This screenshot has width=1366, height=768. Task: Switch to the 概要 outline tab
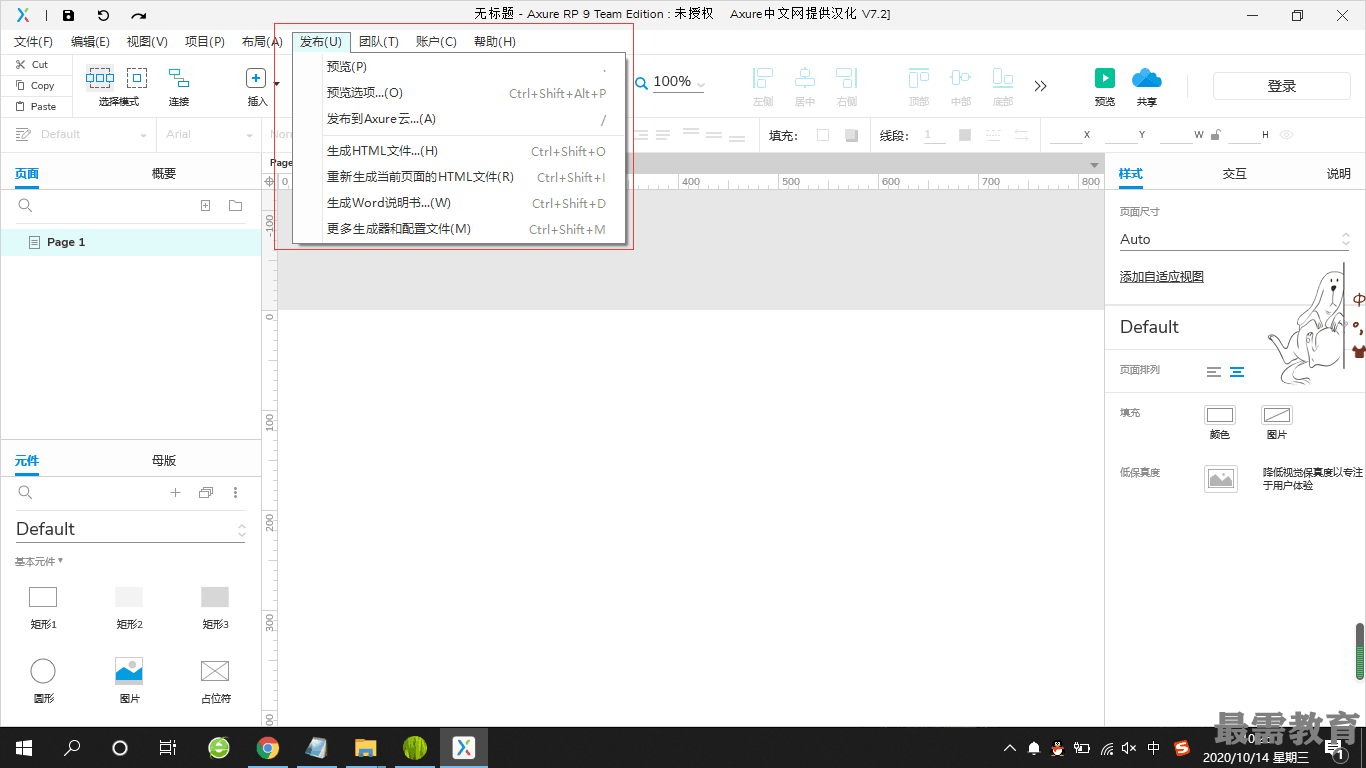(x=164, y=174)
